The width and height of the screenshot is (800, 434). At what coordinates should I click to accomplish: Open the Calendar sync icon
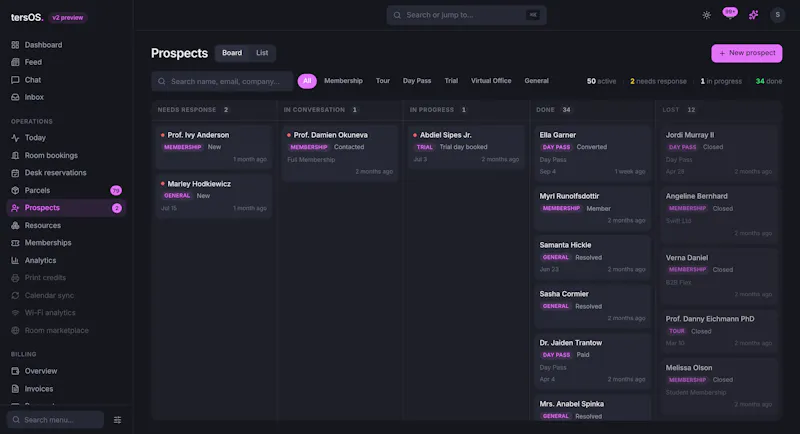coord(15,295)
